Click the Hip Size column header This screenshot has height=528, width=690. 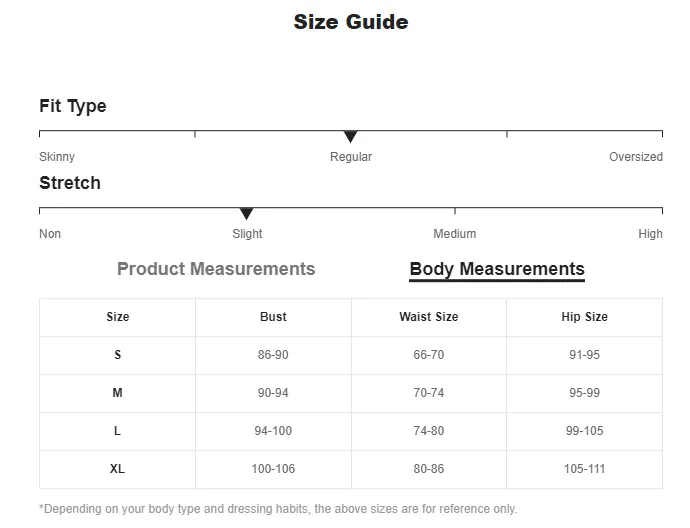coord(584,317)
